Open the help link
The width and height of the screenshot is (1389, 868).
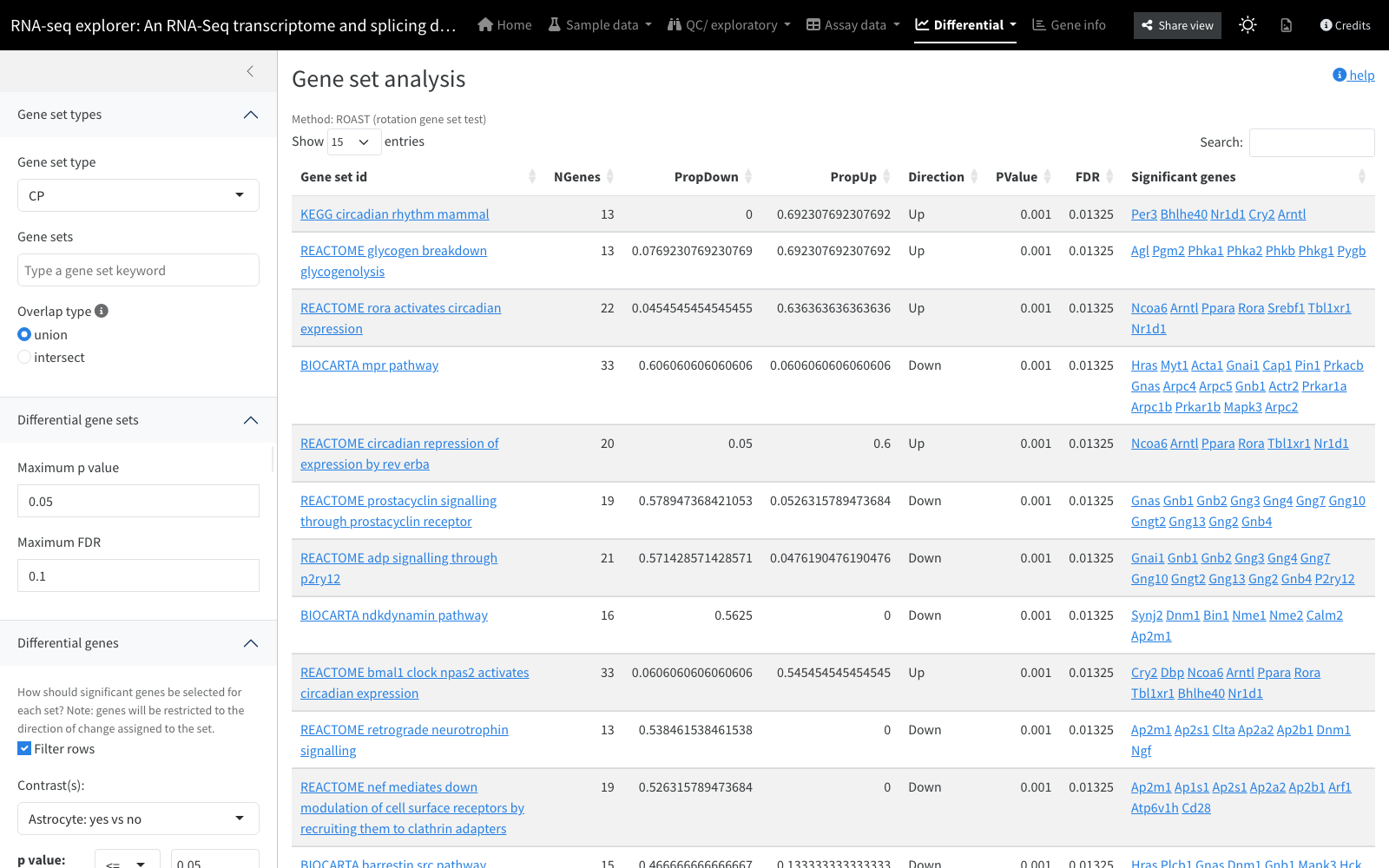click(x=1353, y=75)
